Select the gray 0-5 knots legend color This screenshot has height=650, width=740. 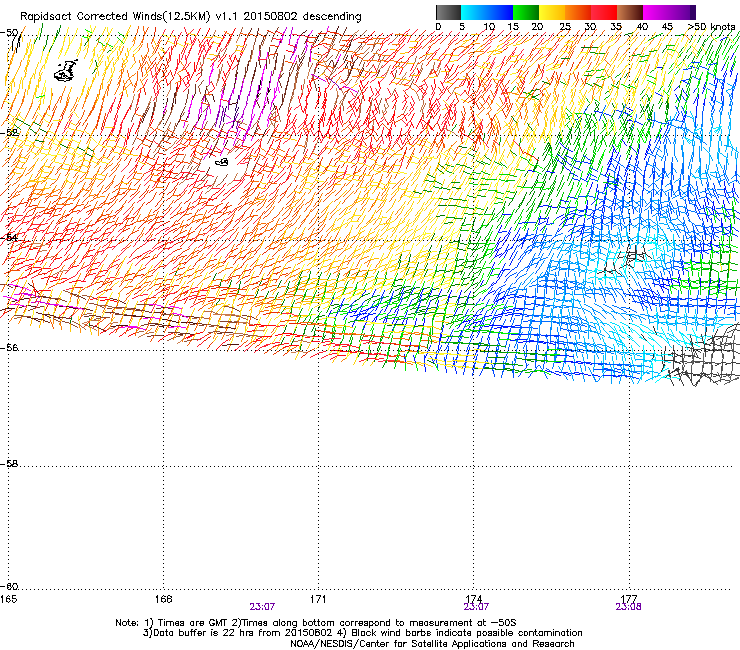[x=448, y=12]
